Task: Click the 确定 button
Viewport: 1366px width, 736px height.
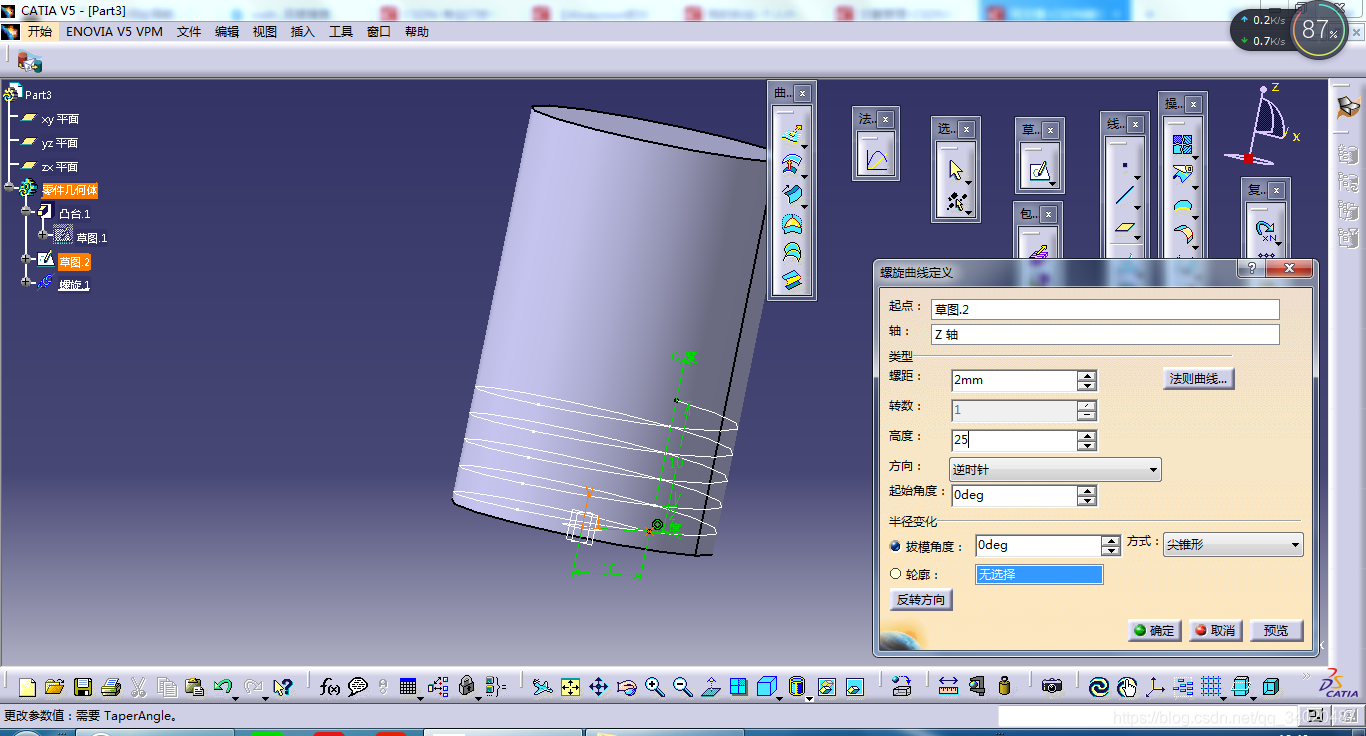Action: 1154,630
